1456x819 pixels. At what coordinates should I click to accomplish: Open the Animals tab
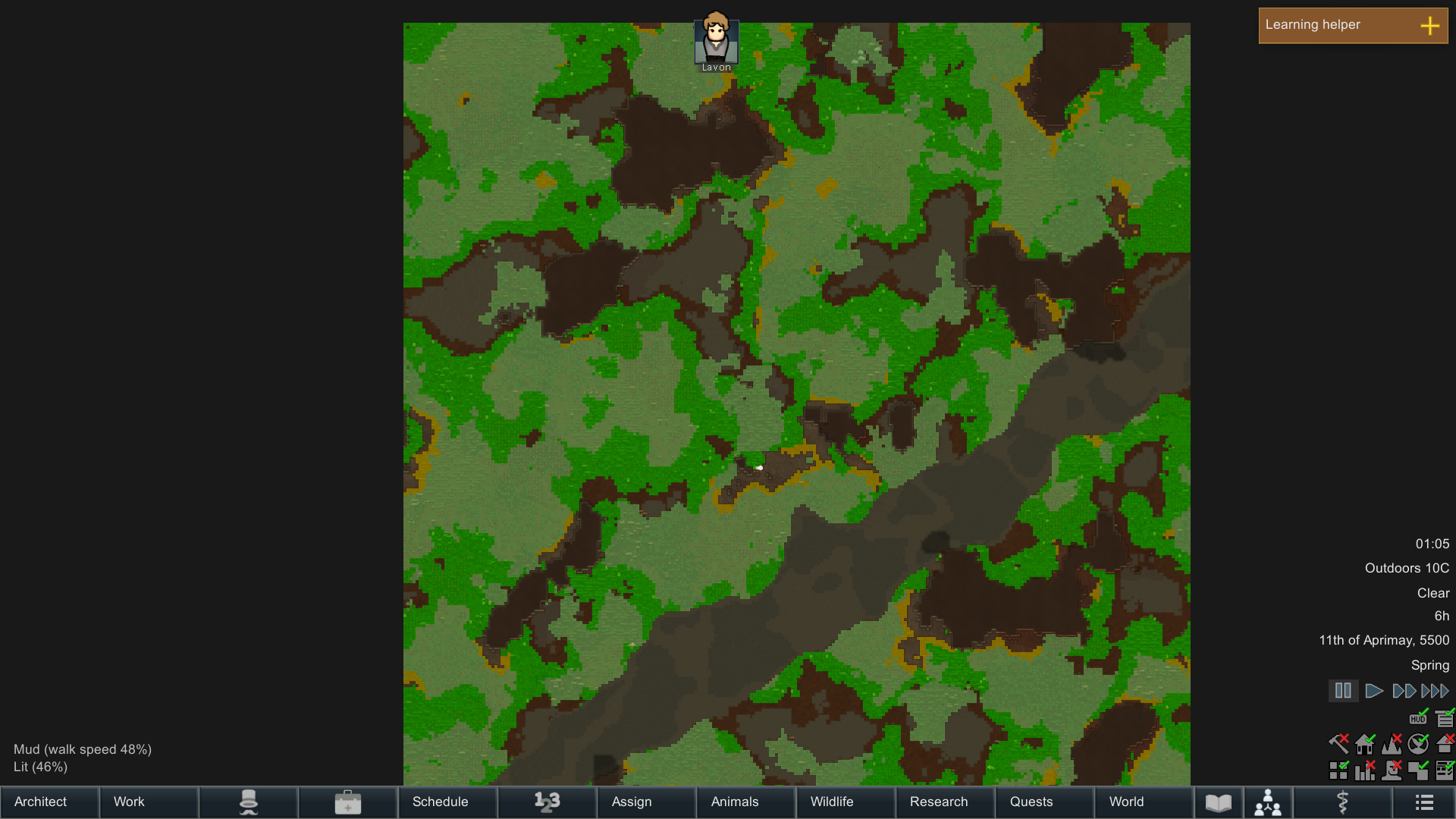(x=746, y=802)
